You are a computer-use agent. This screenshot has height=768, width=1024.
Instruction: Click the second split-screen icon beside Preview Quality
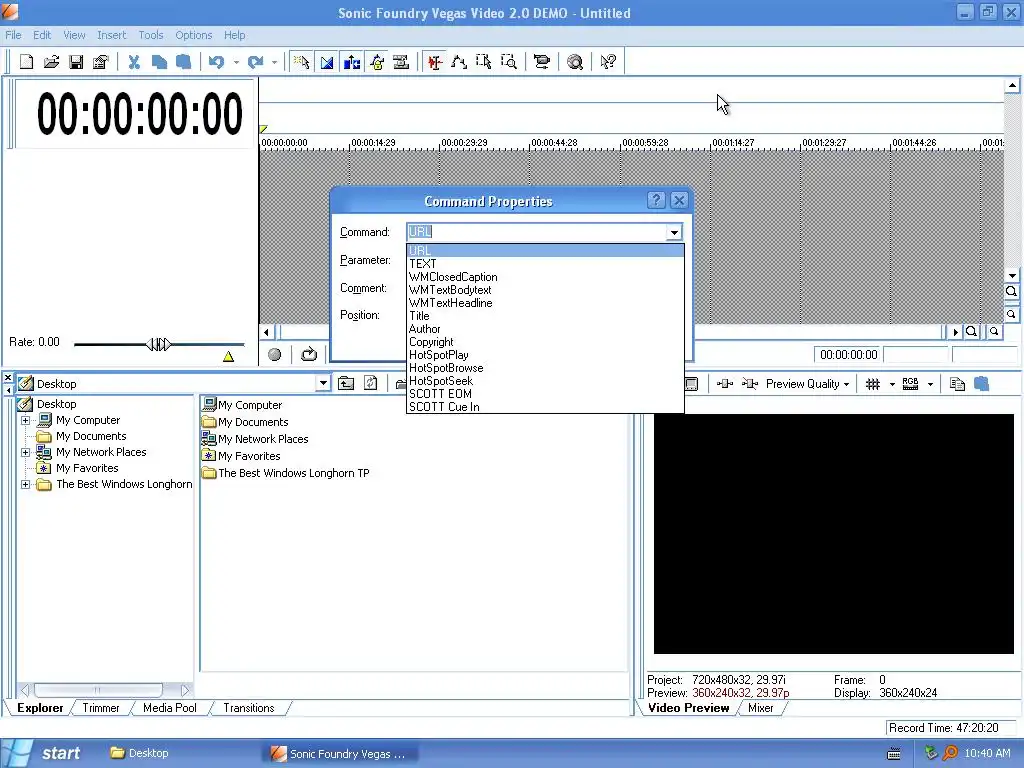click(x=750, y=384)
